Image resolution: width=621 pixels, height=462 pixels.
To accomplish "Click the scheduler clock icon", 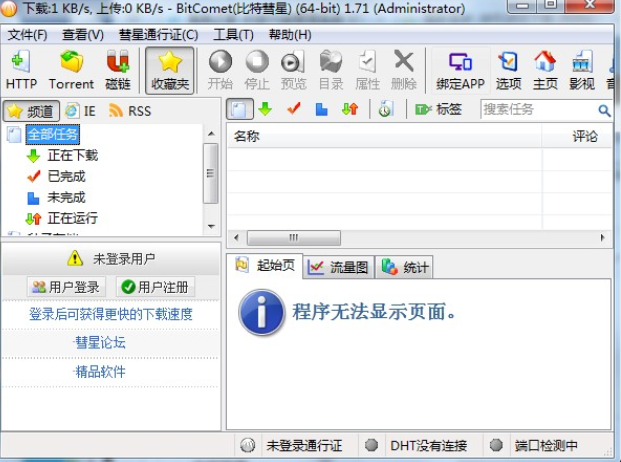I will point(385,109).
